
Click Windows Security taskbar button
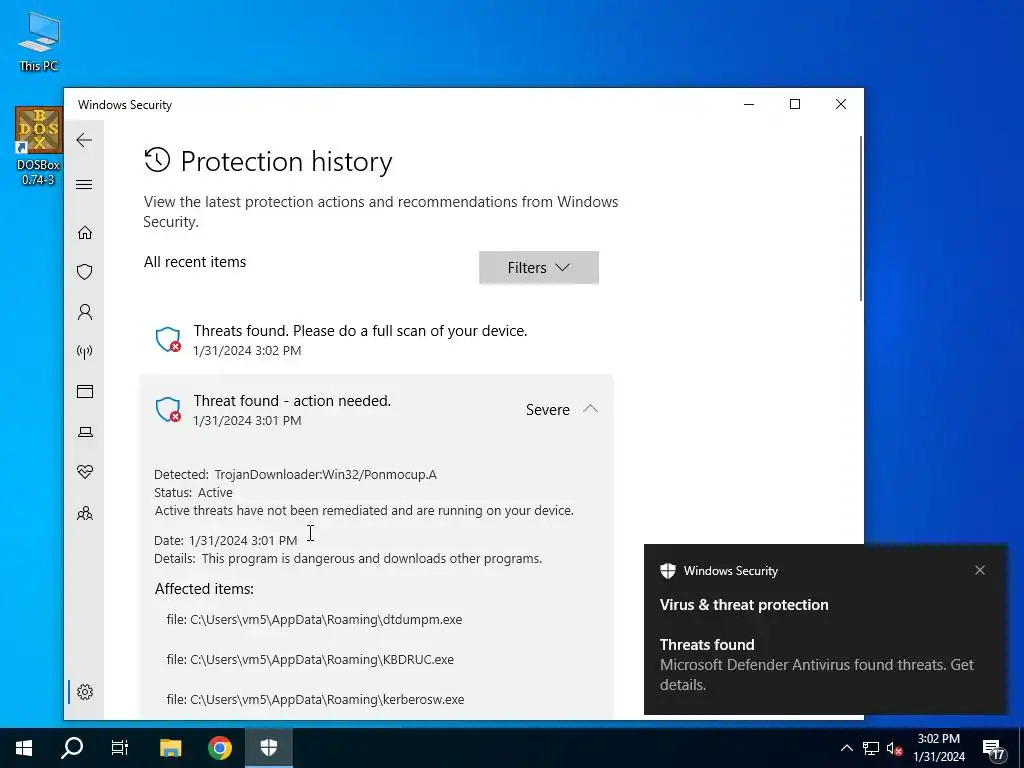click(x=268, y=748)
